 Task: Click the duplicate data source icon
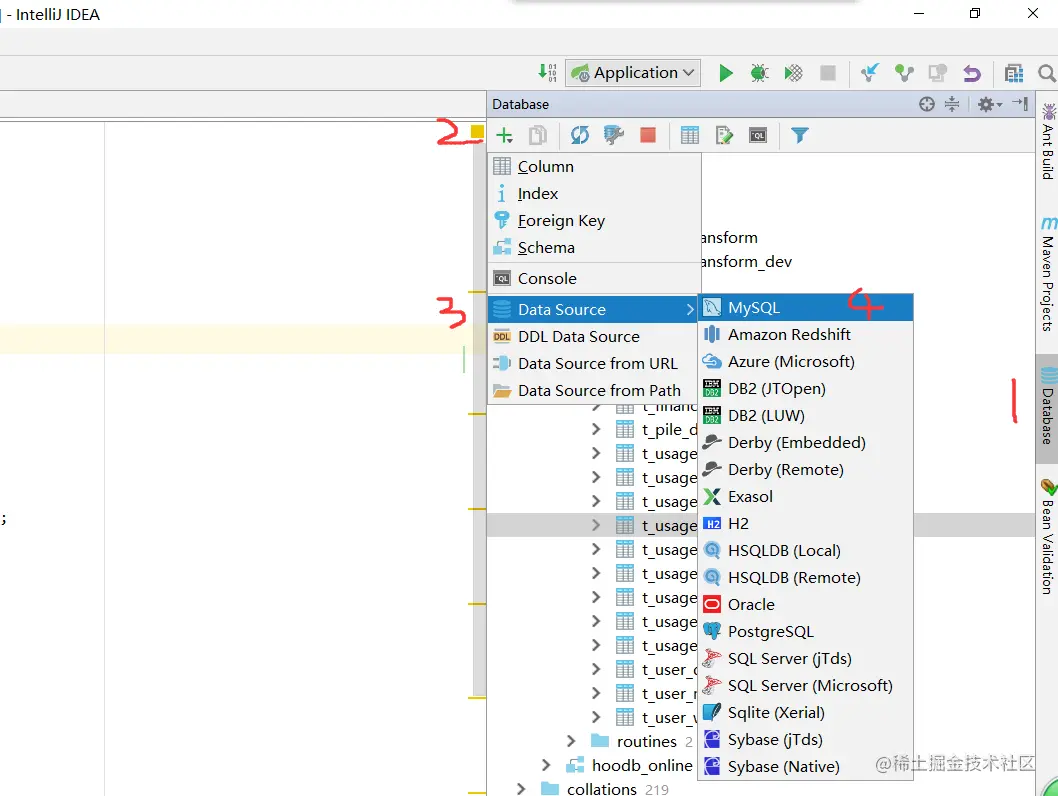click(538, 136)
